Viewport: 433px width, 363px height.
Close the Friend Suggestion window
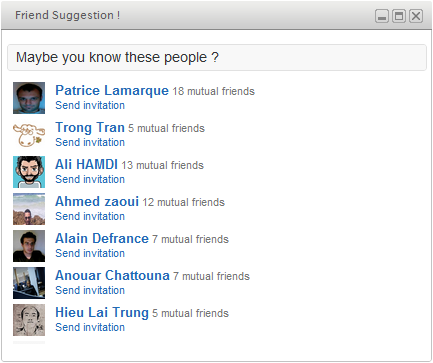coord(416,16)
